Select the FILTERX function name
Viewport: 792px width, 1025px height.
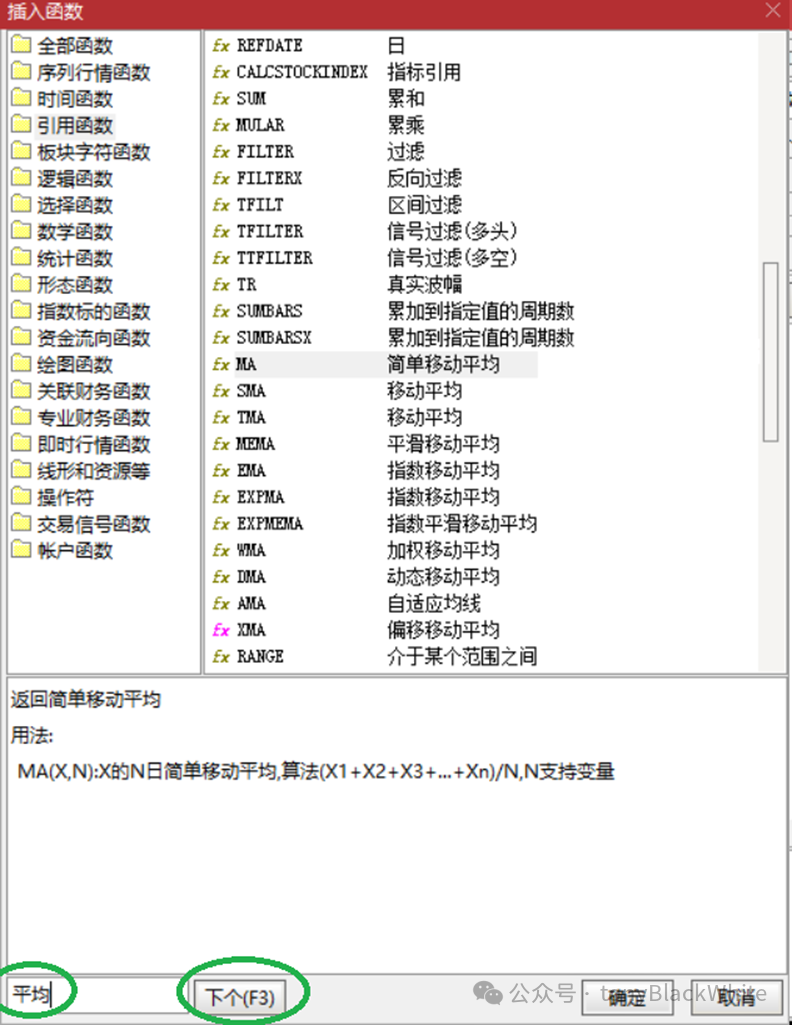[269, 178]
